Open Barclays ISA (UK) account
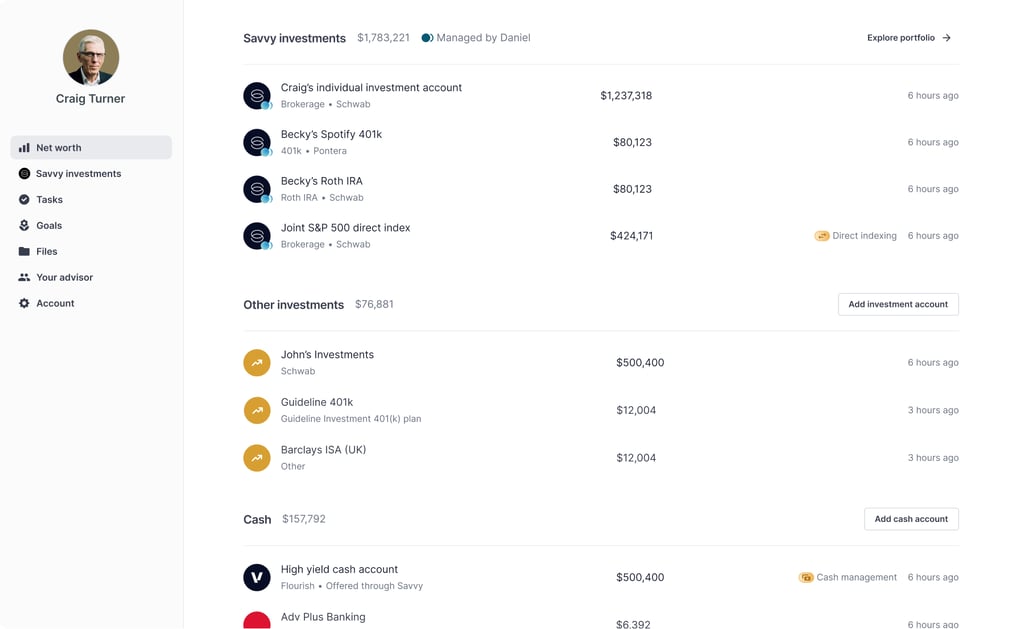This screenshot has height=629, width=1024. click(x=601, y=458)
